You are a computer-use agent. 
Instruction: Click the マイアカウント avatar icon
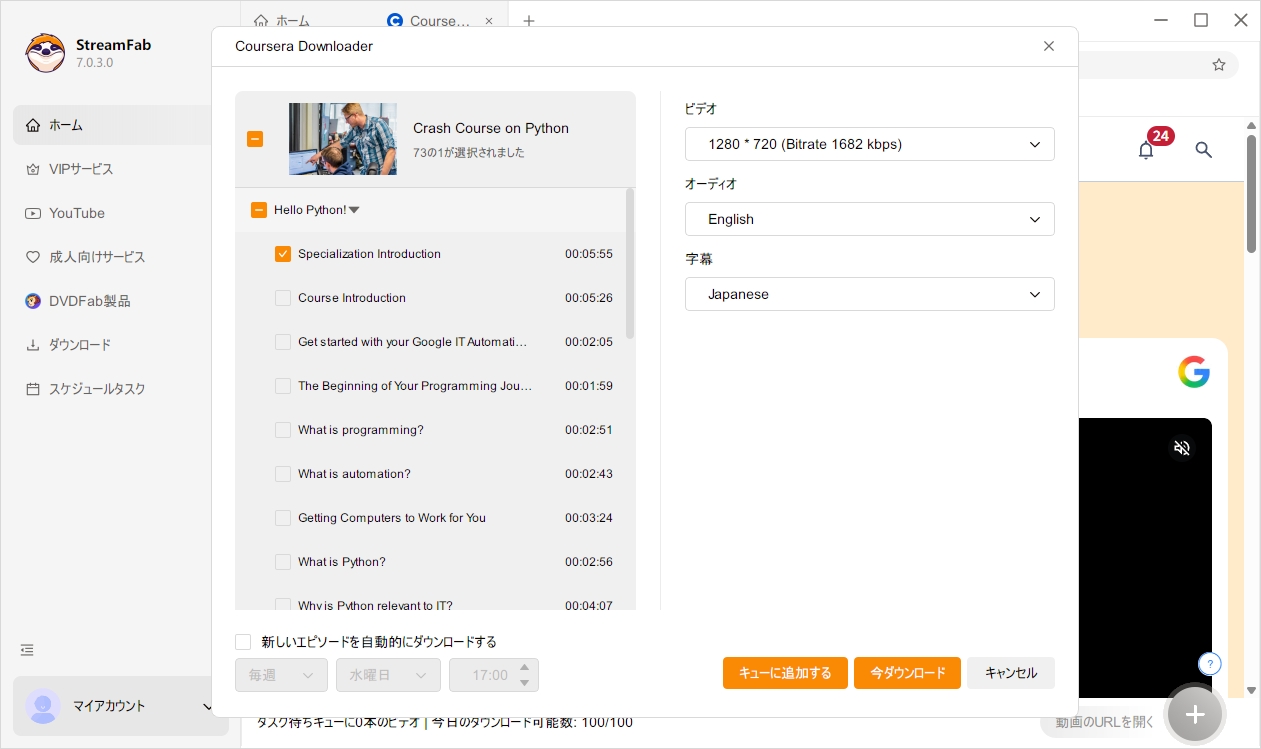(x=43, y=706)
